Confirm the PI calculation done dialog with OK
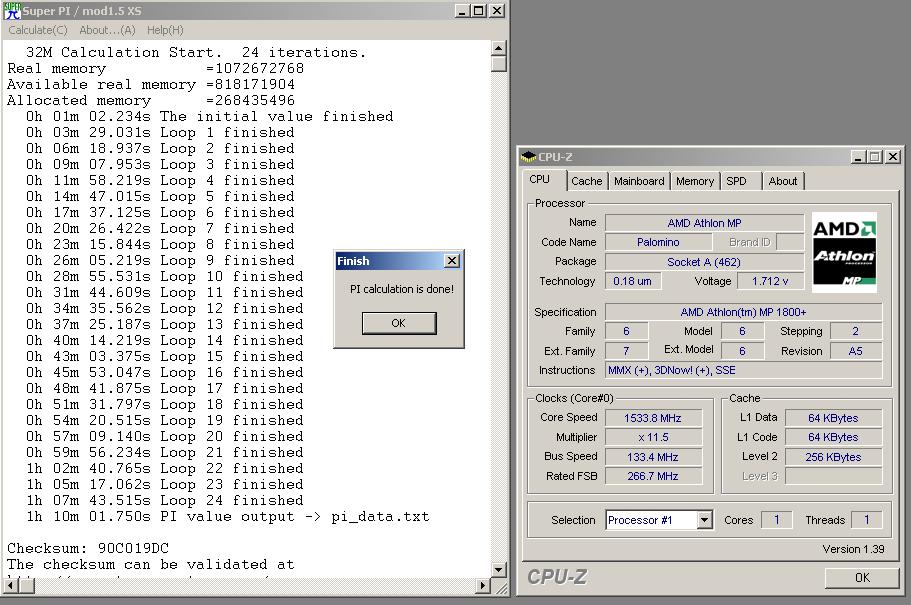 tap(399, 323)
